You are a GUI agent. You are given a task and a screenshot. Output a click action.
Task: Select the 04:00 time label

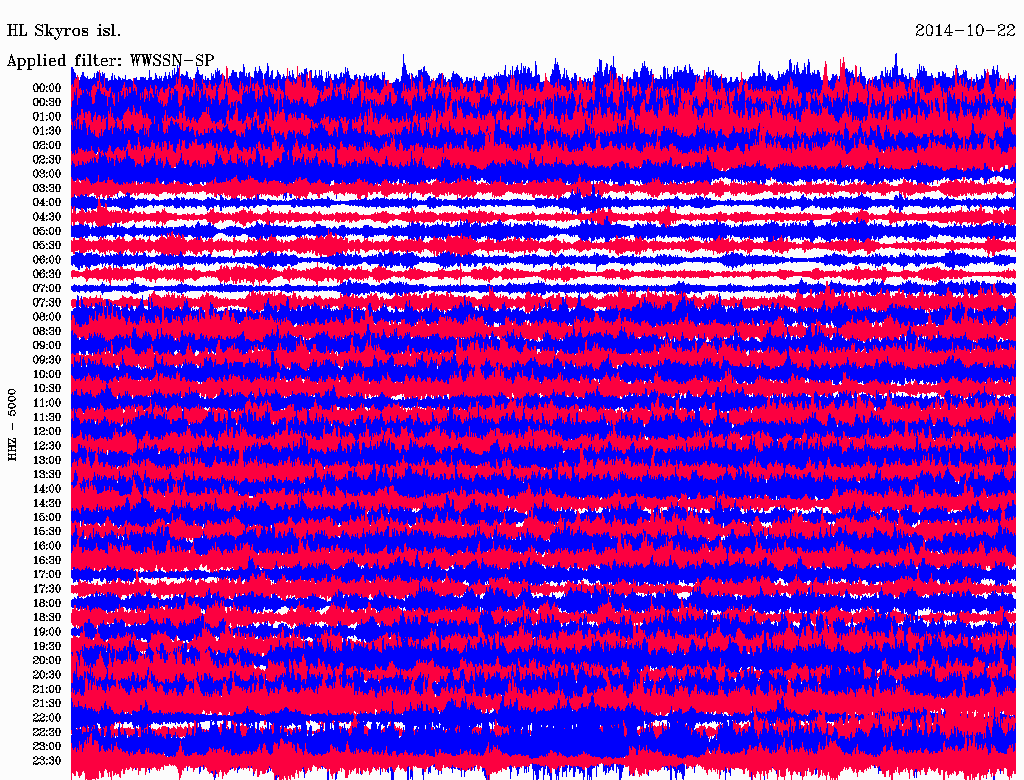tap(46, 203)
